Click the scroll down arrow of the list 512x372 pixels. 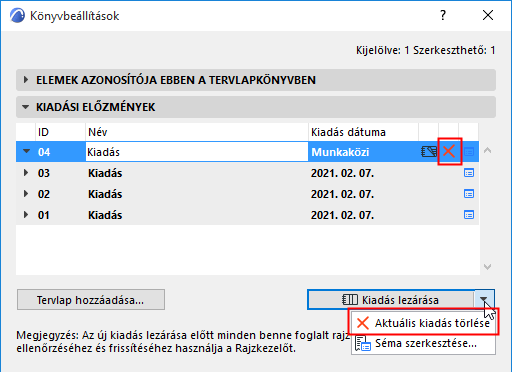(487, 267)
